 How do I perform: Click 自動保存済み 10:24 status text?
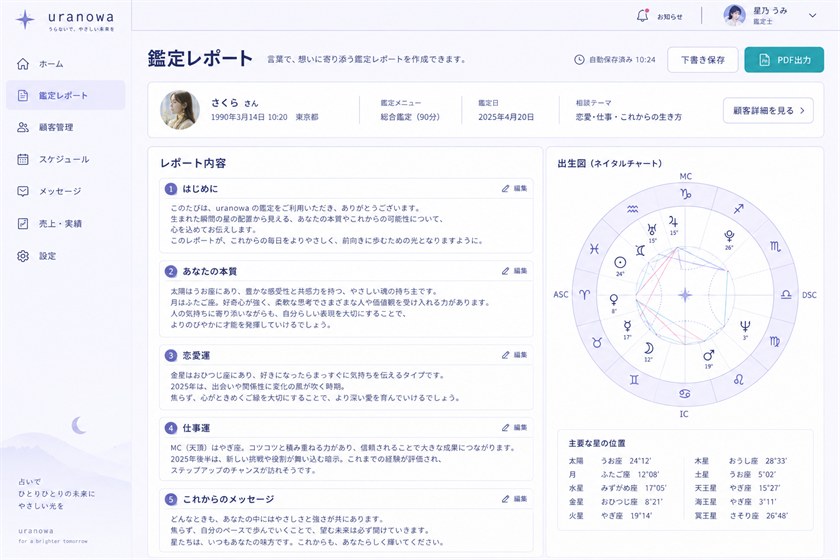point(622,59)
